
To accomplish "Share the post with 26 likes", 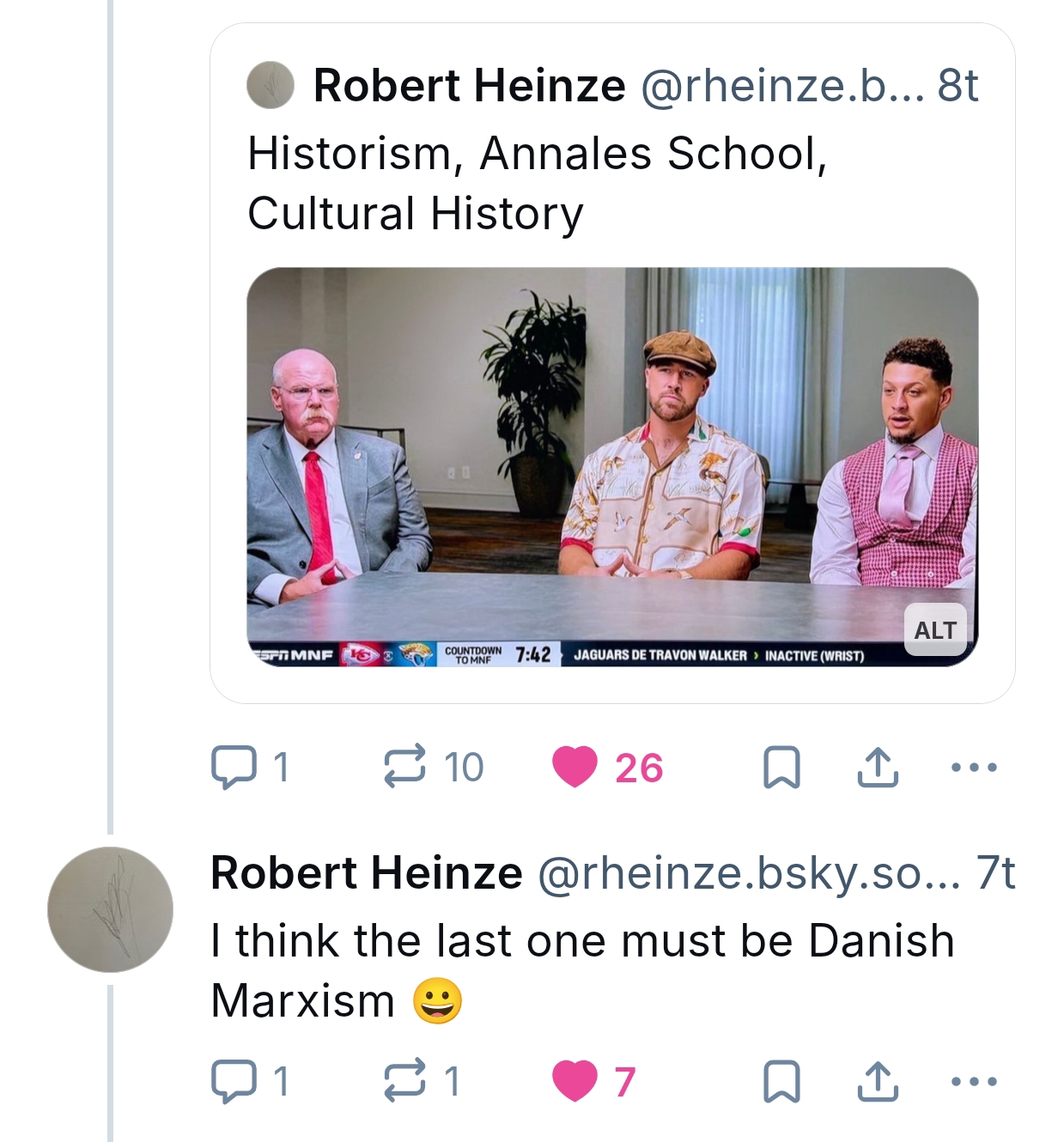I will click(878, 767).
